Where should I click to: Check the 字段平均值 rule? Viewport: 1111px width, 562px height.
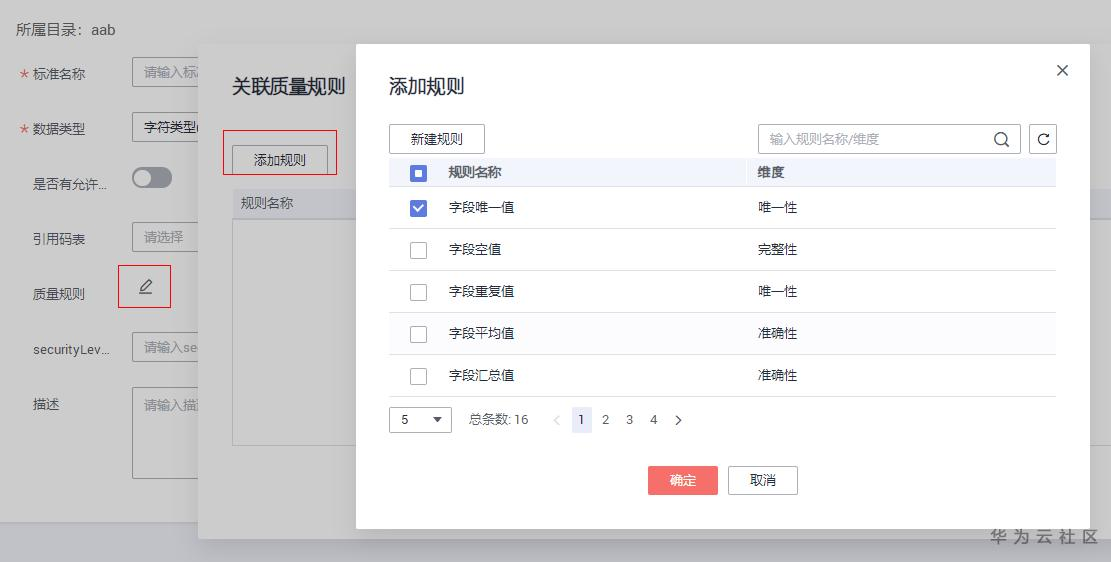pyautogui.click(x=419, y=334)
